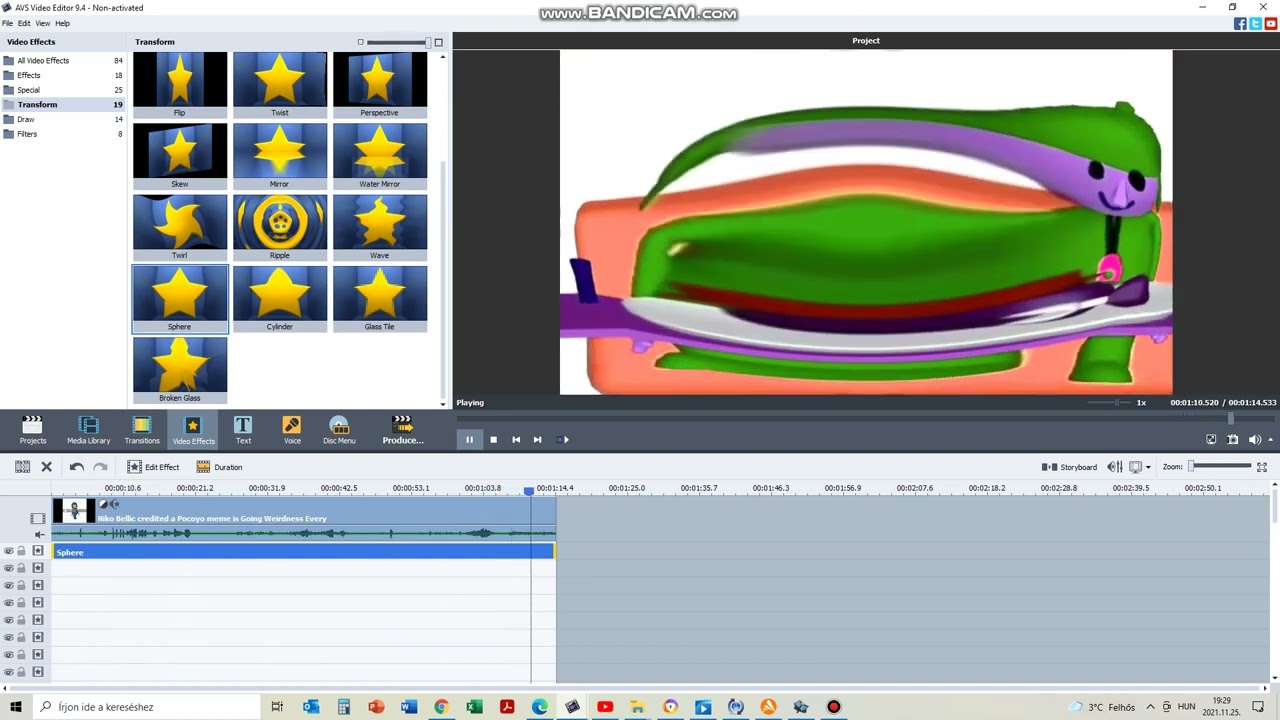Open the audio mixer
Viewport: 1280px width, 720px height.
point(1114,467)
